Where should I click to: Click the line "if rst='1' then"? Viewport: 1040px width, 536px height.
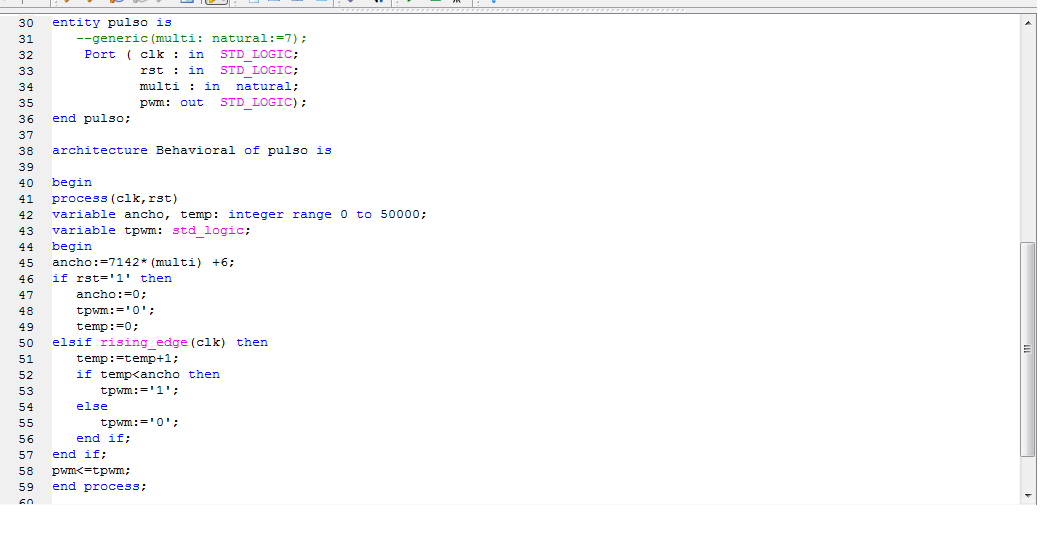(112, 278)
